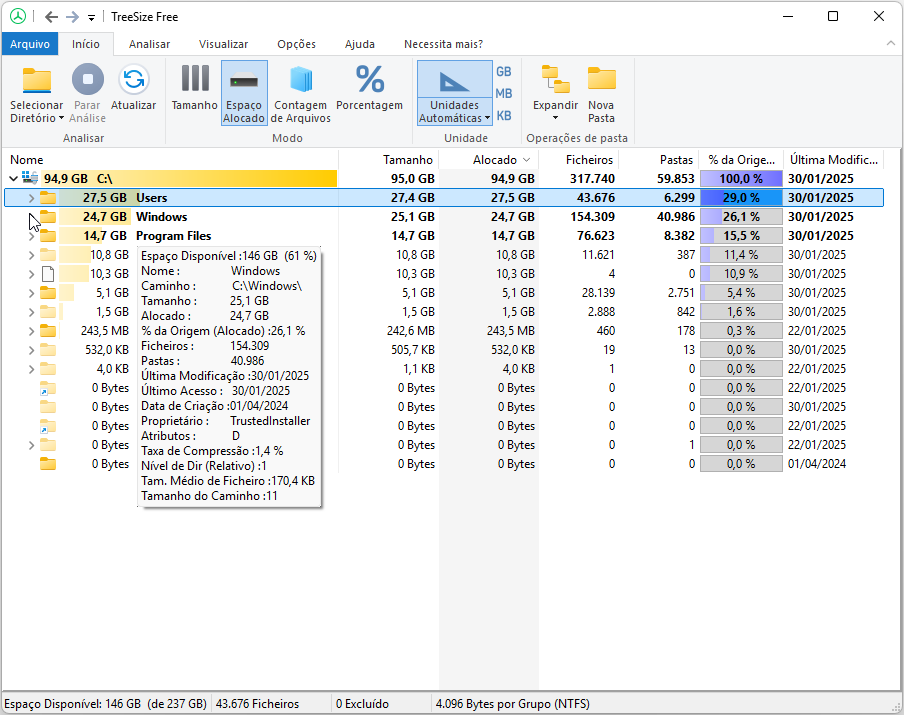Click the 532,0 KB folder icon
Screen dimensions: 904x715
[x=48, y=350]
